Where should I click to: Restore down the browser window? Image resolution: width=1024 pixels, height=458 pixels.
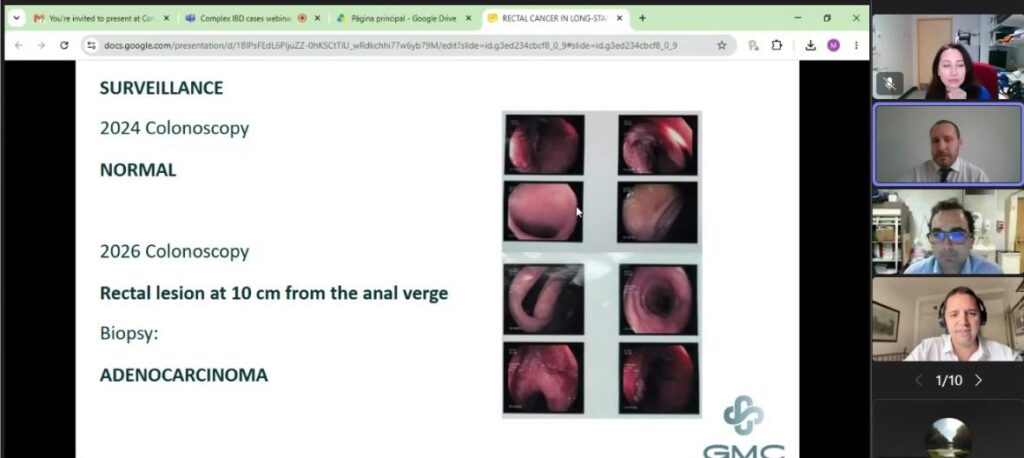click(x=827, y=18)
